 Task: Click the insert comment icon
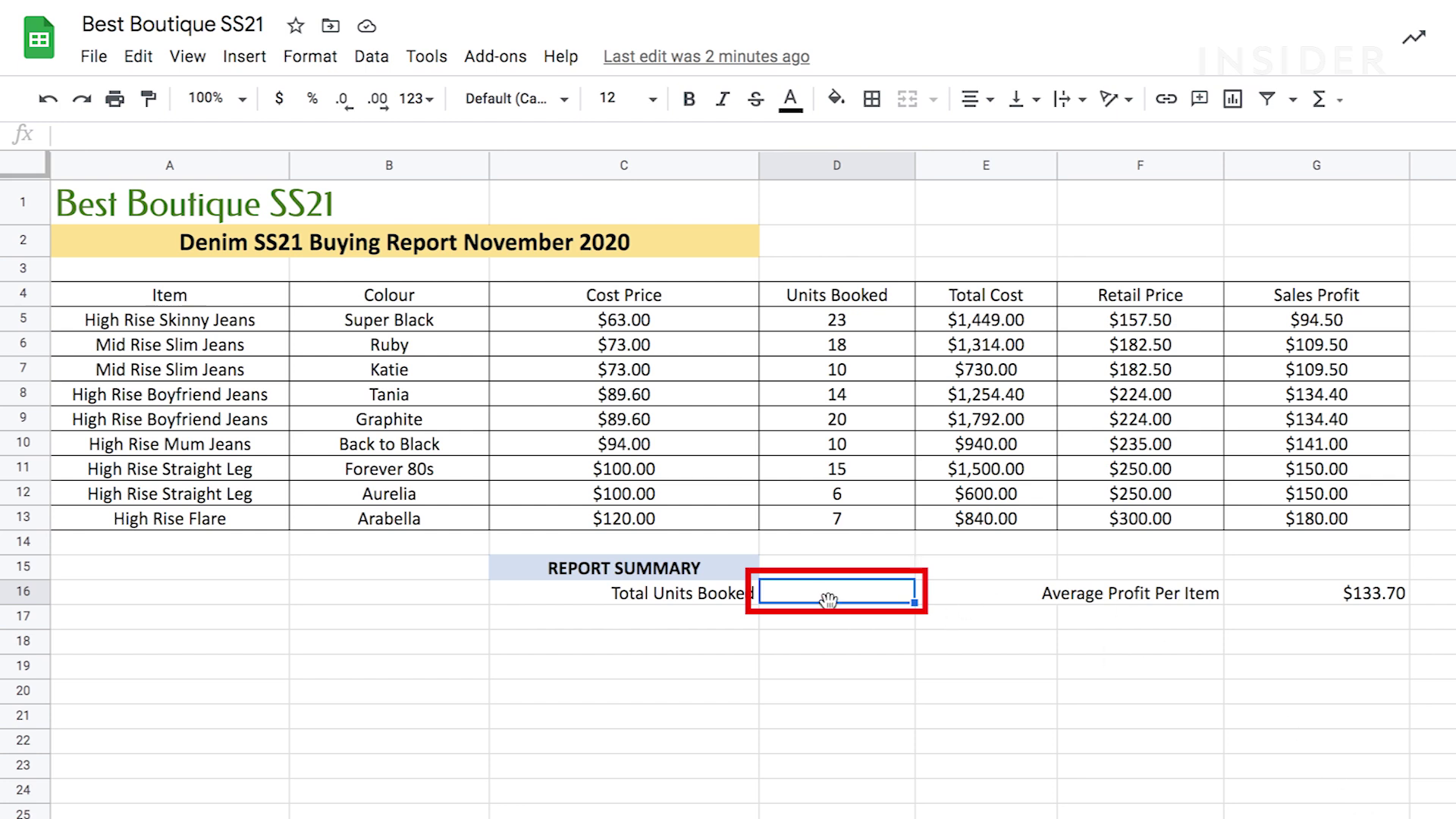[1199, 99]
